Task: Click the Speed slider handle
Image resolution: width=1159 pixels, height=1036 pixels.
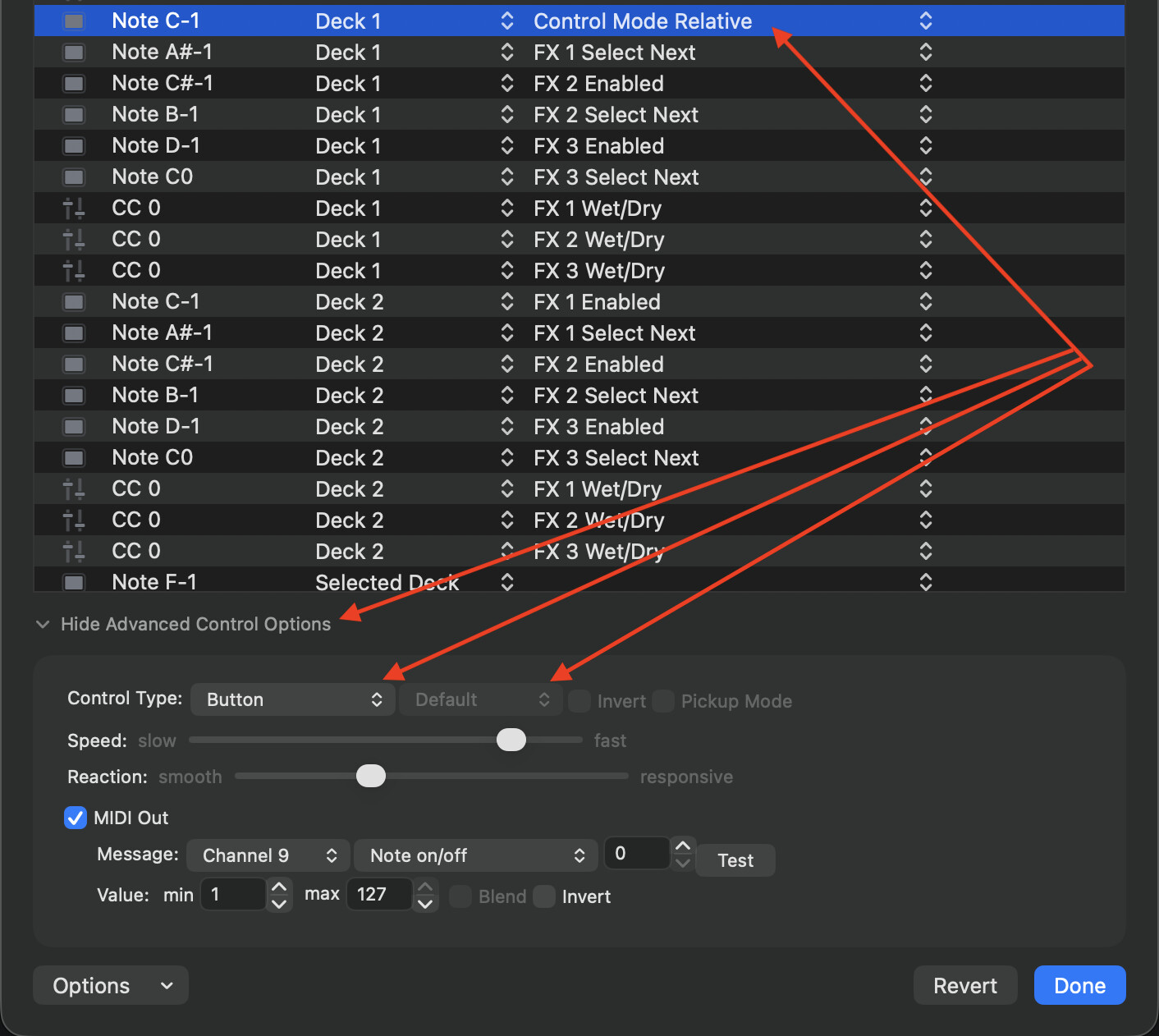Action: click(511, 740)
